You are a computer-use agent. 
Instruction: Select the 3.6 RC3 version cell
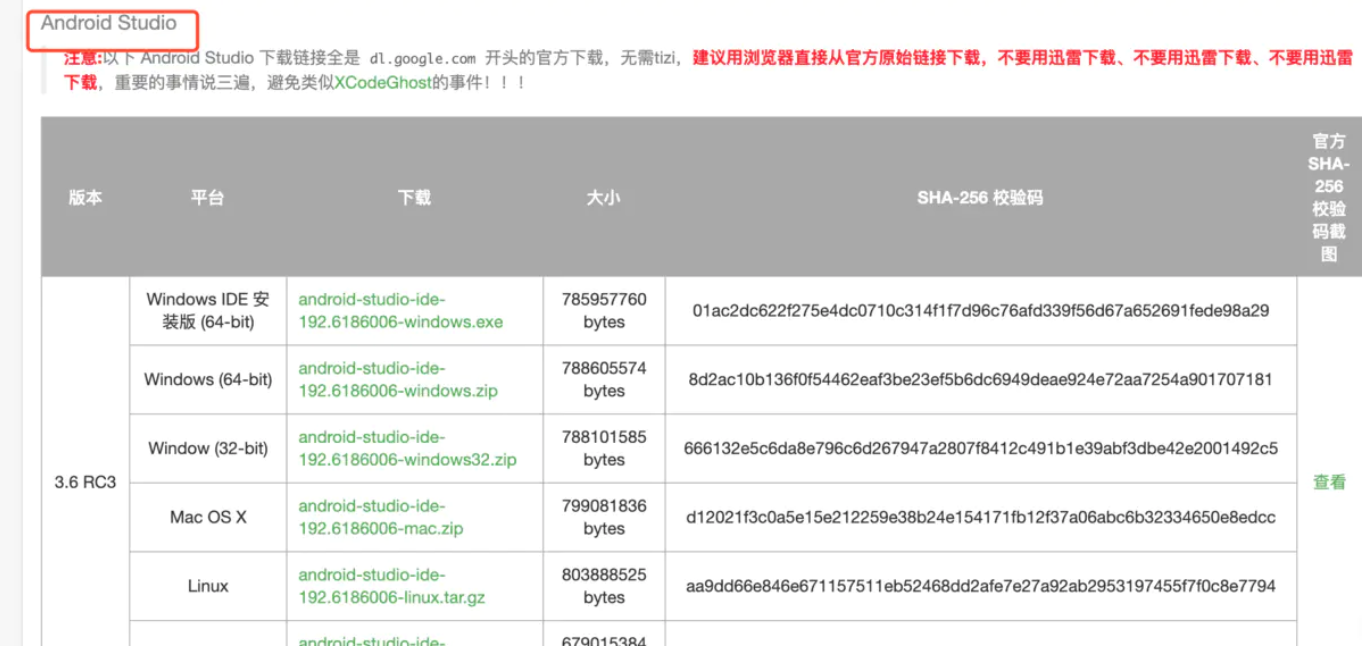[85, 482]
